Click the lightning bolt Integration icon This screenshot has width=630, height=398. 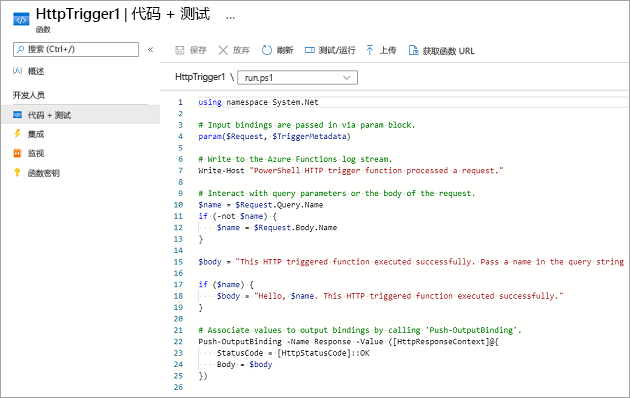[17, 134]
